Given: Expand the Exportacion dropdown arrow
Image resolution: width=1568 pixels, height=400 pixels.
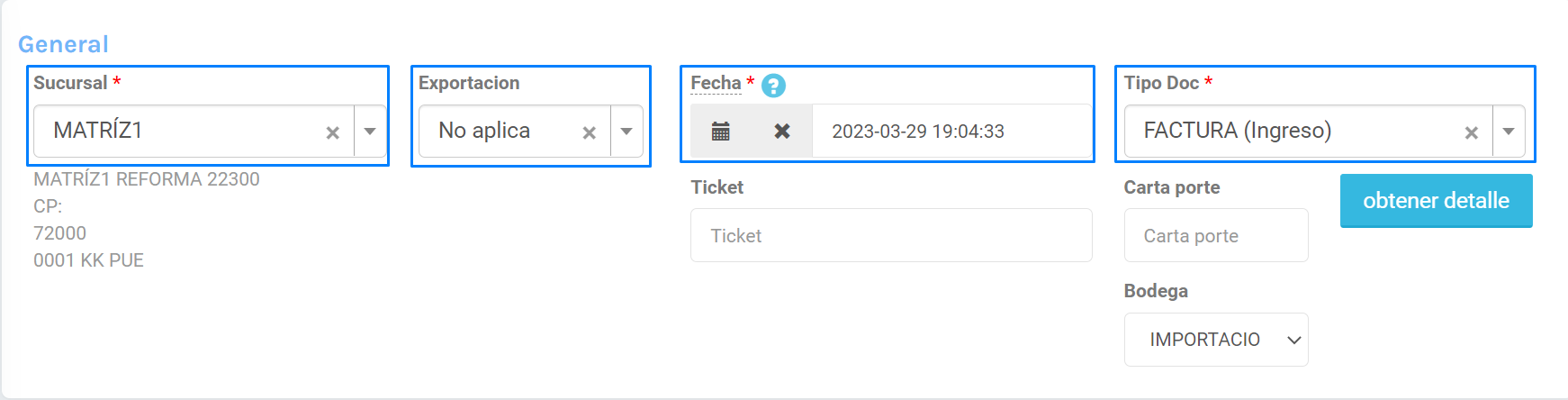Looking at the screenshot, I should [x=626, y=132].
